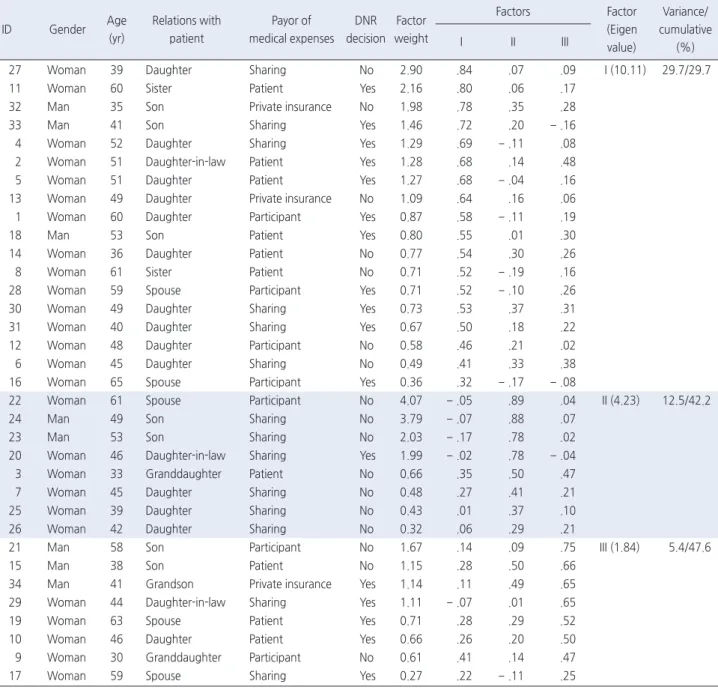Click variance value '29.7/29.7'
This screenshot has height=690, width=718.
[686, 70]
